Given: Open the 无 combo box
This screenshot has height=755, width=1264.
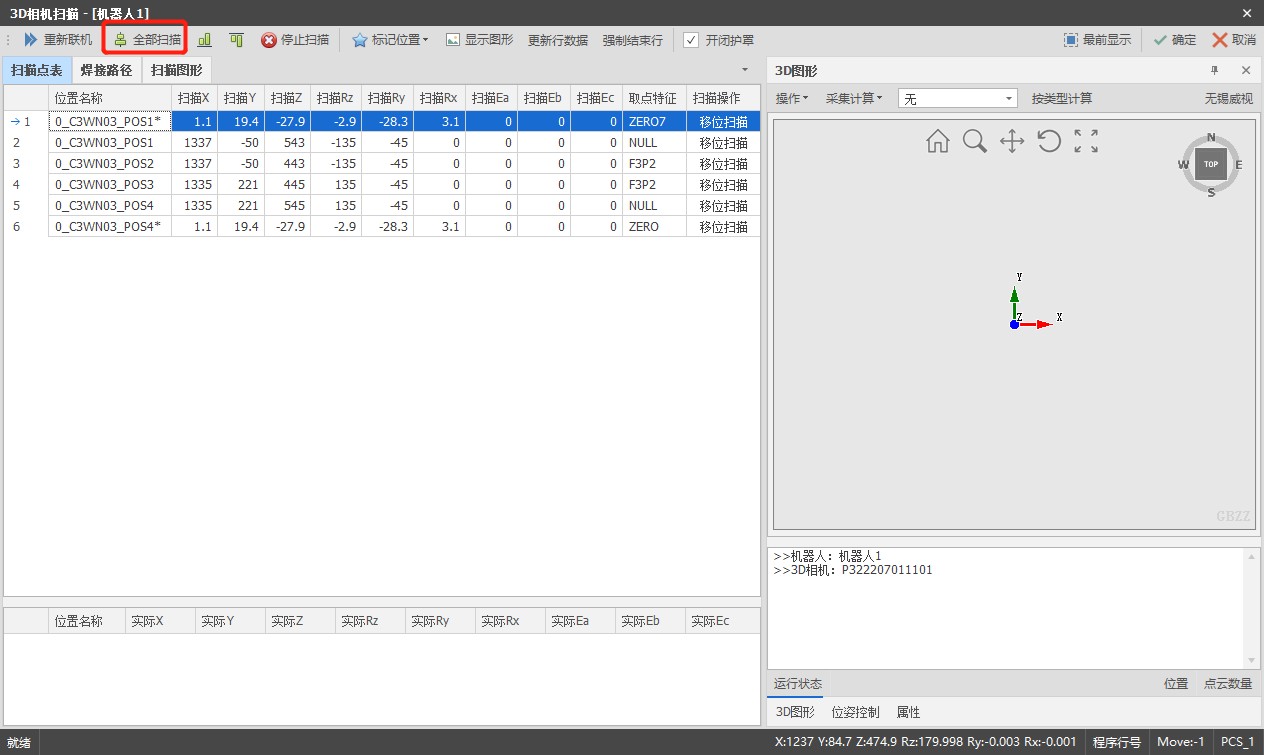Looking at the screenshot, I should tap(958, 99).
